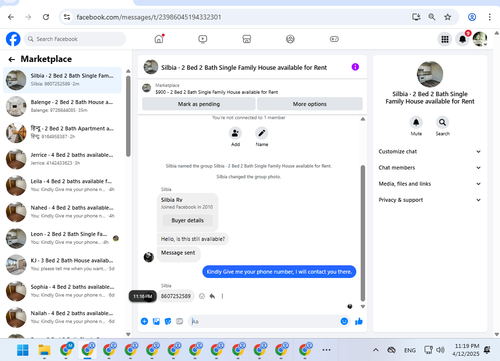Open the Balenge 2 Bed 2 Bath House chat

[x=62, y=106]
